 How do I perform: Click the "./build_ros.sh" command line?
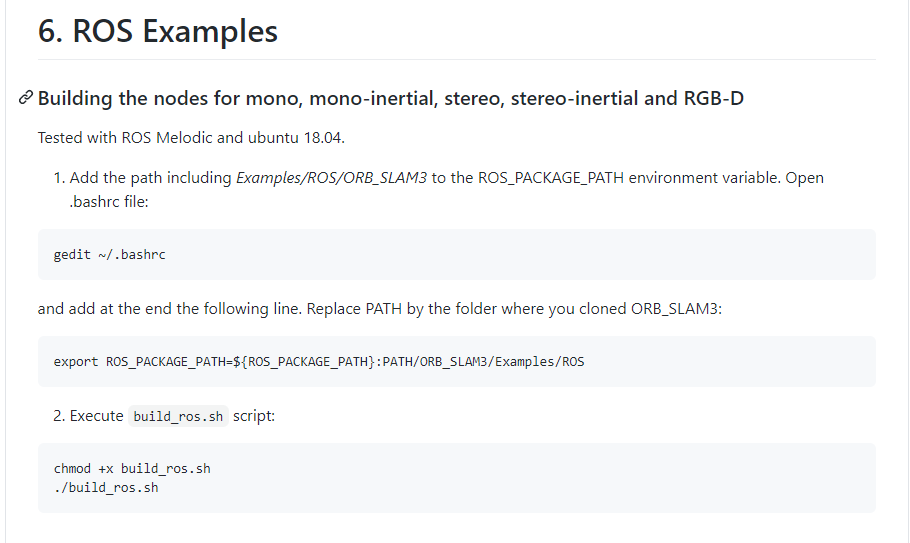coord(106,488)
